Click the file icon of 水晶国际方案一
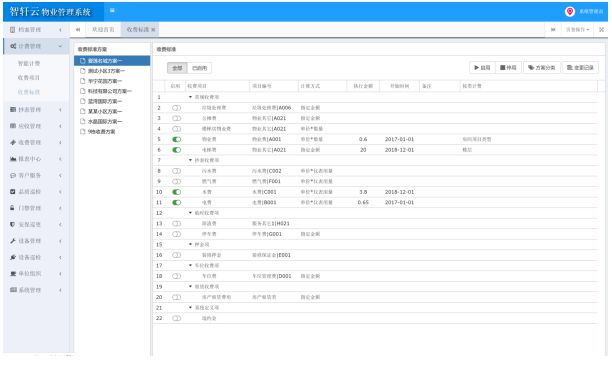The image size is (612, 368). pyautogui.click(x=82, y=121)
